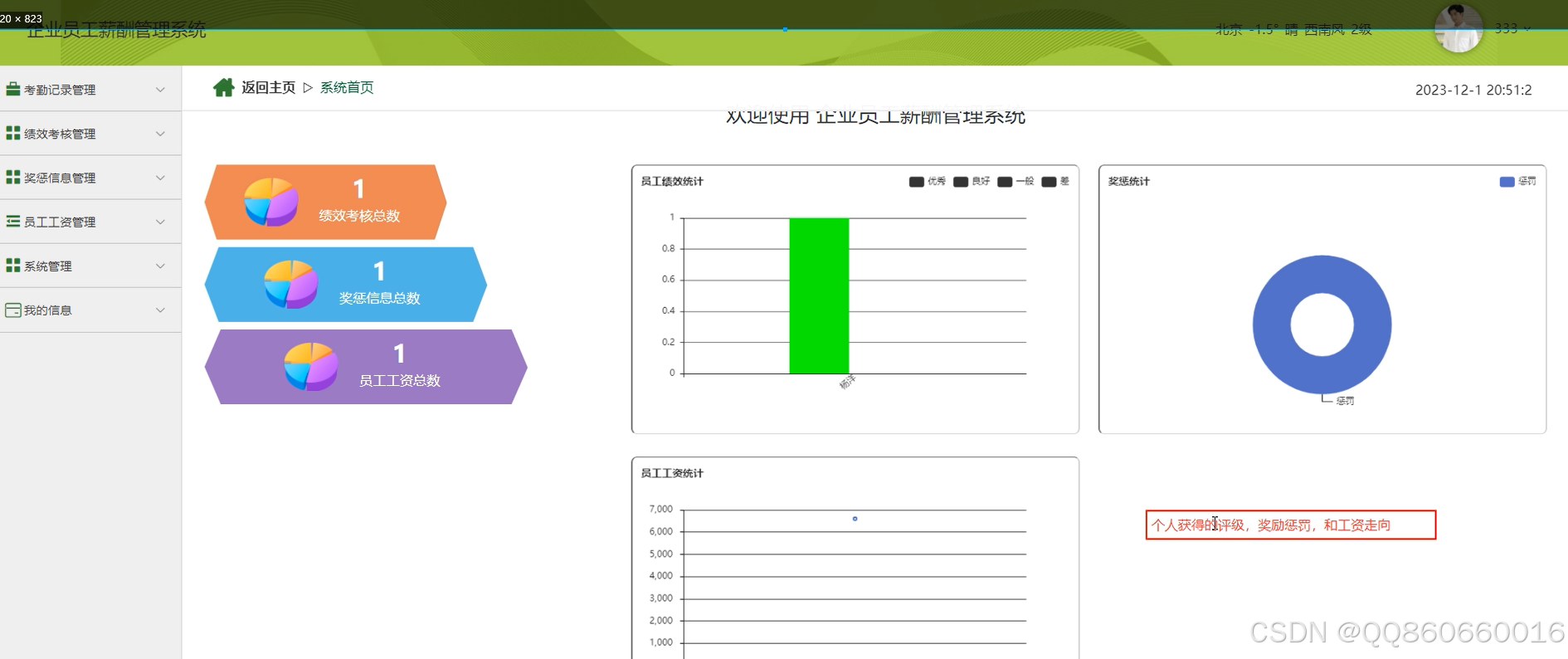Screen dimensions: 1568x659
Task: Open the 333 user dropdown
Action: coord(1512,28)
